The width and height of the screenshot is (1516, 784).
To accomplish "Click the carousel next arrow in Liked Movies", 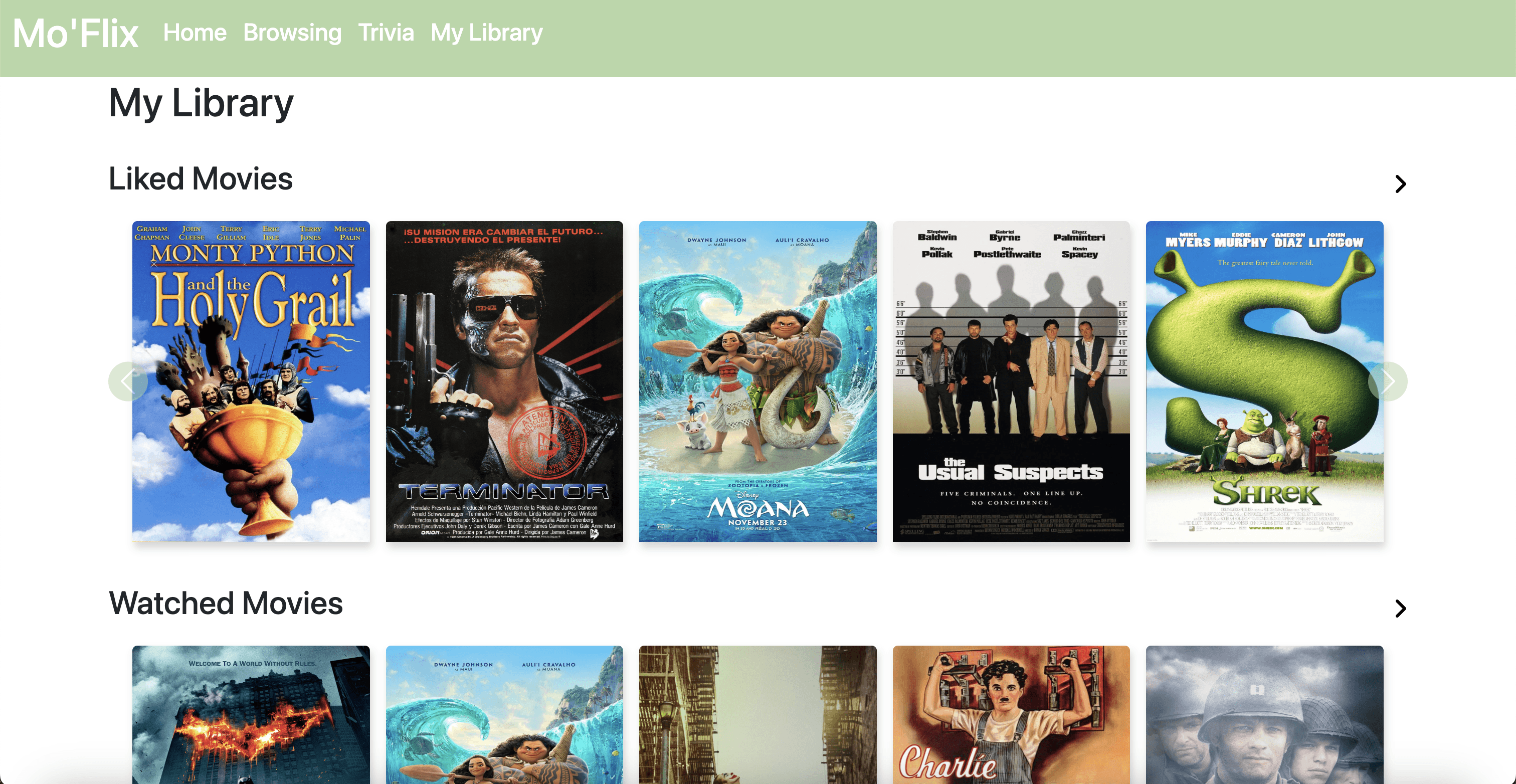I will point(1388,381).
